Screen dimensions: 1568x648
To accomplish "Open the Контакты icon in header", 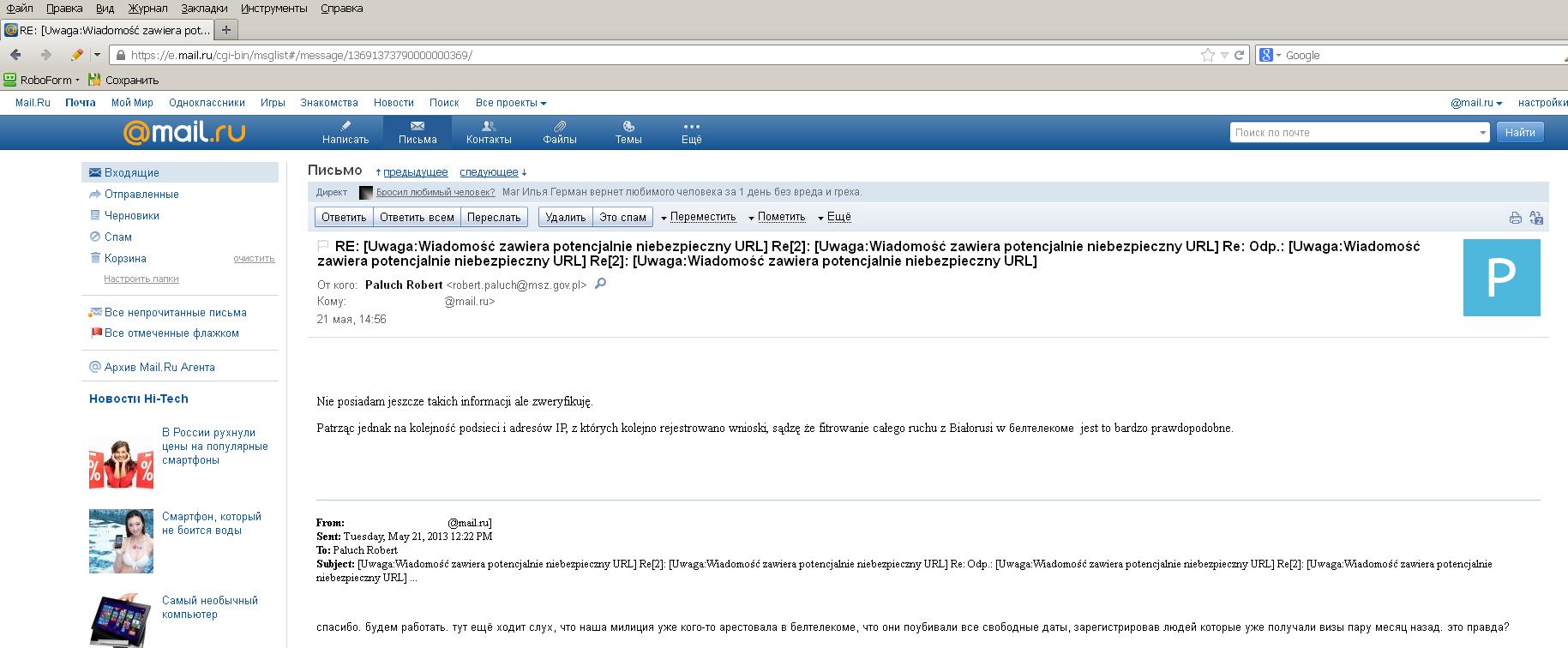I will (489, 126).
